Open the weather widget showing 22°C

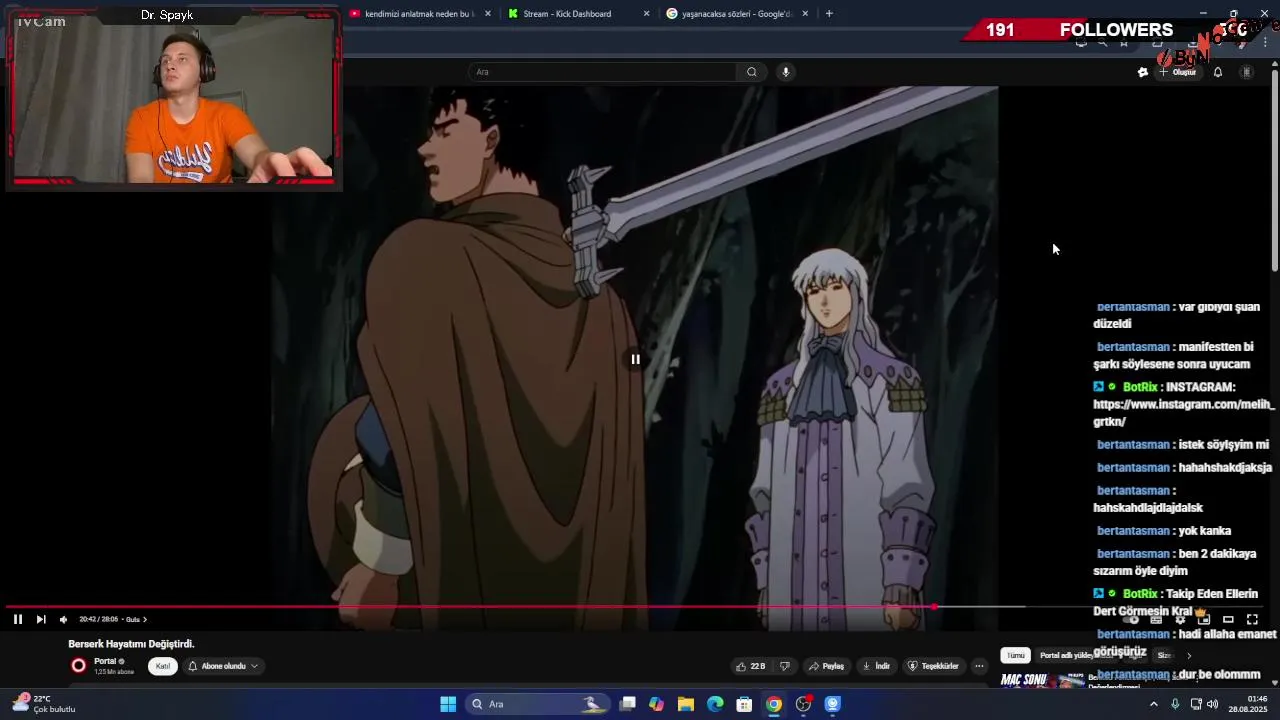45,704
